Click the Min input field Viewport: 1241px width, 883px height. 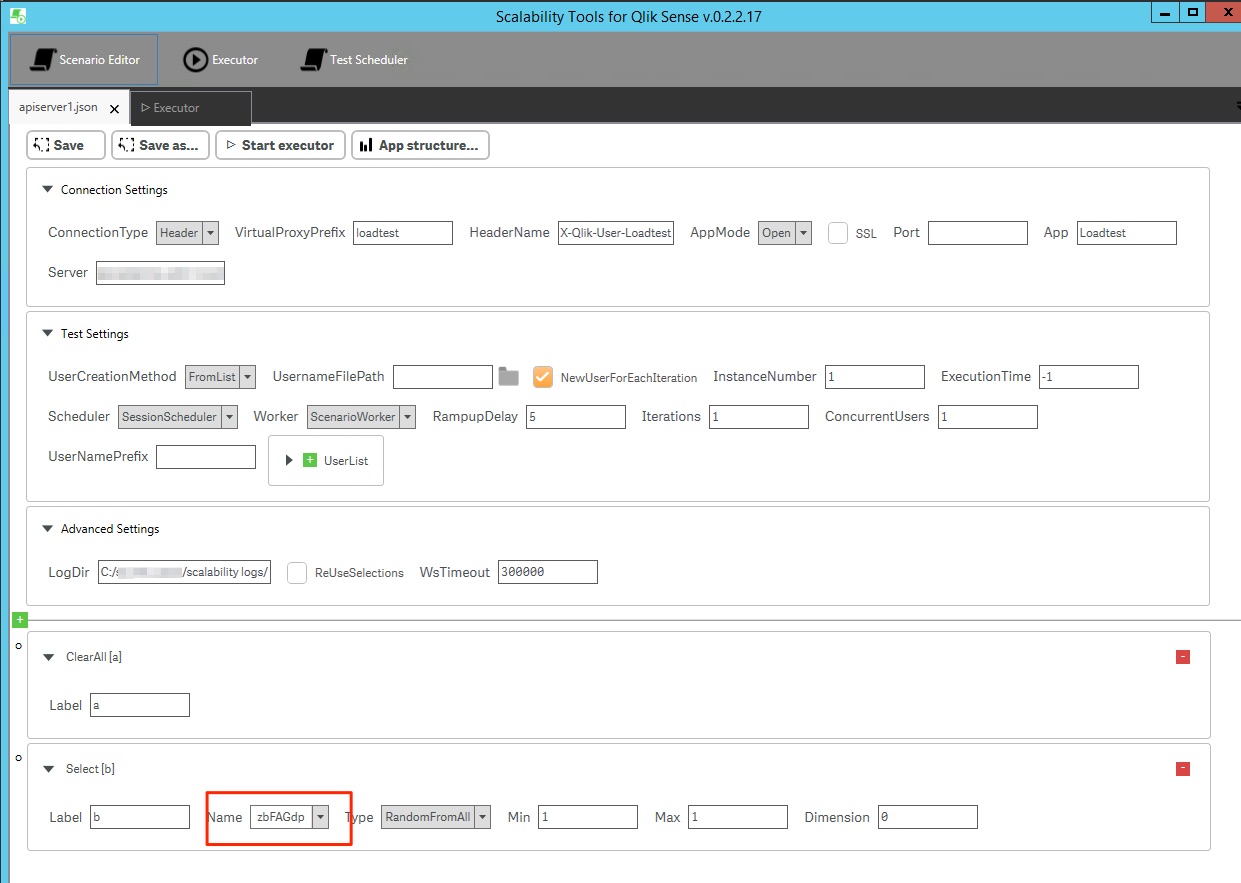[588, 817]
